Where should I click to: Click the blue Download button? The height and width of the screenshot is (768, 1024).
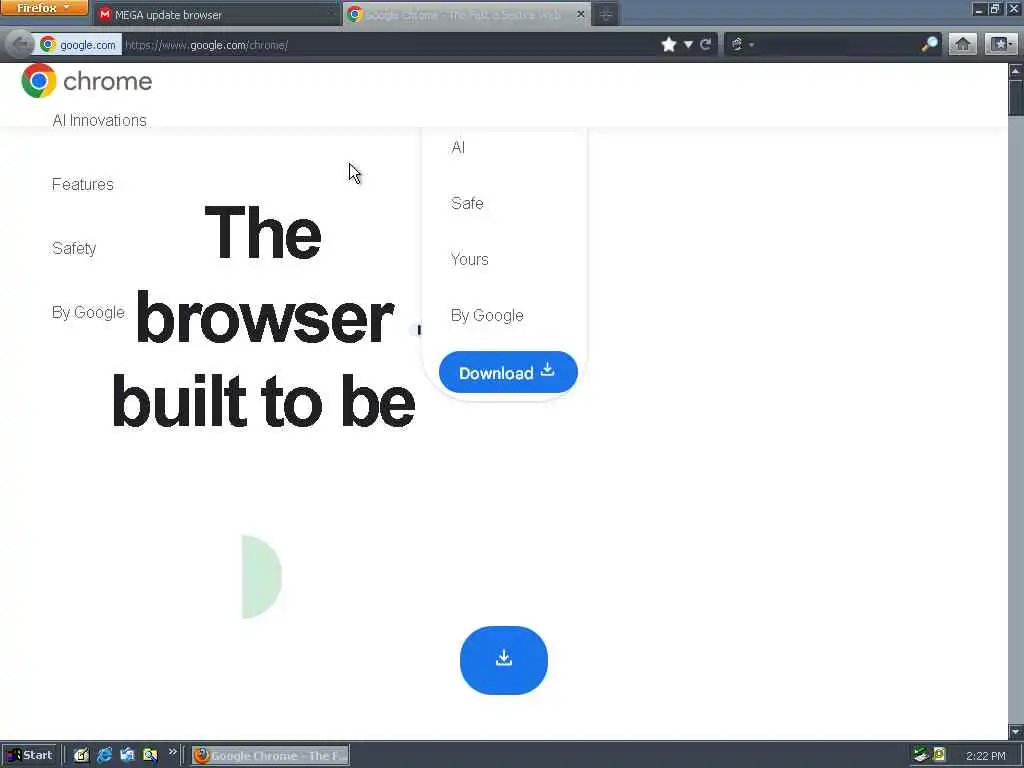[508, 372]
